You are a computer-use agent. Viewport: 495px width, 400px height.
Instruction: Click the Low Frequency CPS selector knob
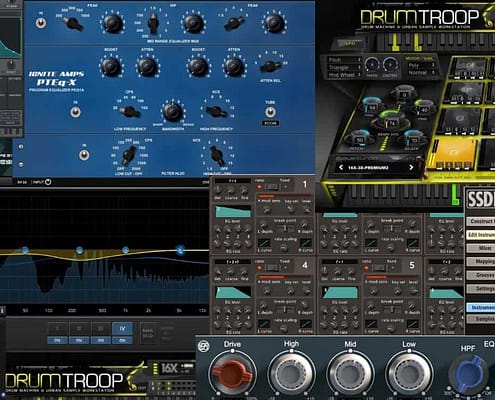pos(130,111)
